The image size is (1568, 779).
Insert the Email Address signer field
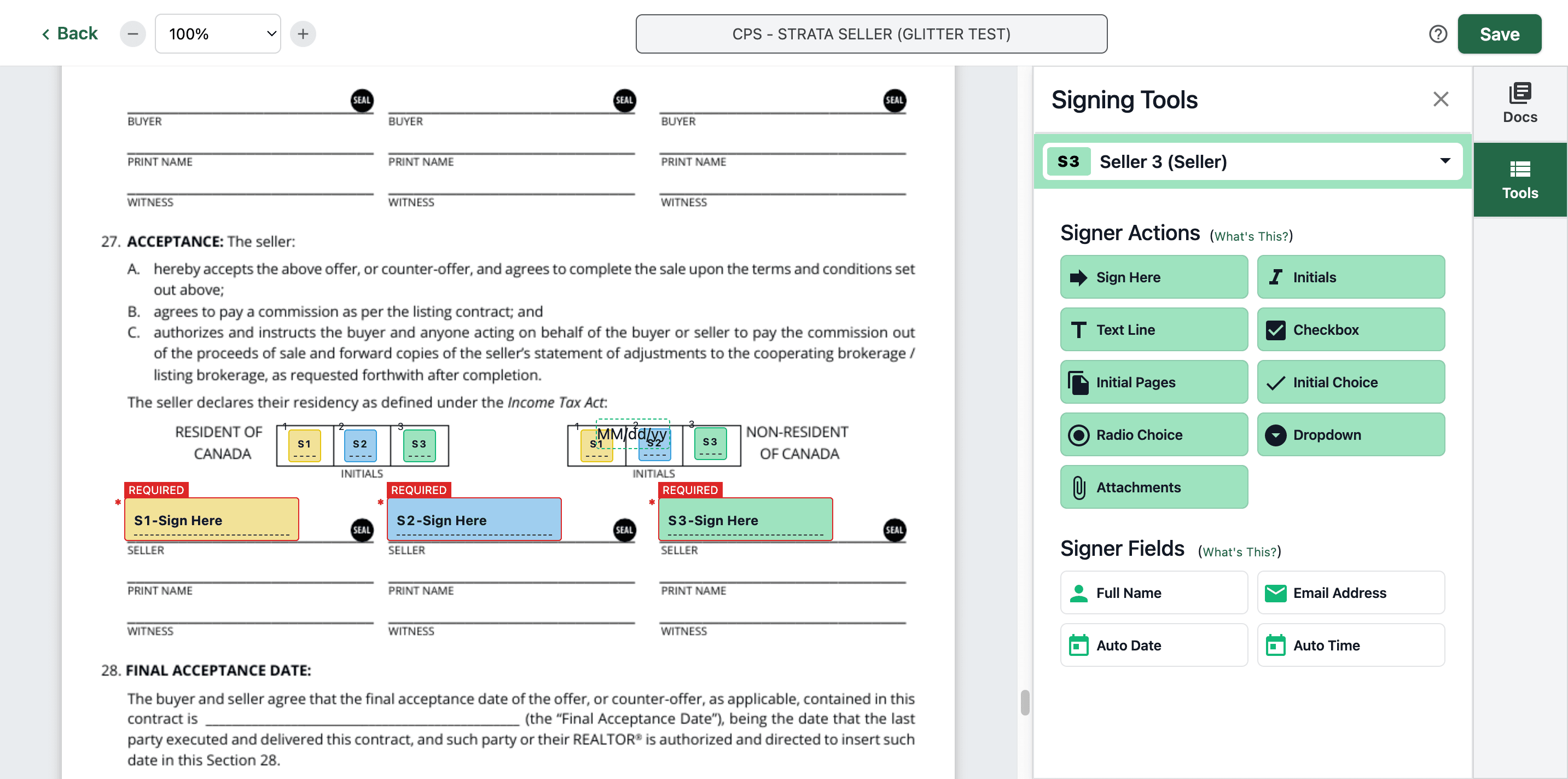point(1351,593)
